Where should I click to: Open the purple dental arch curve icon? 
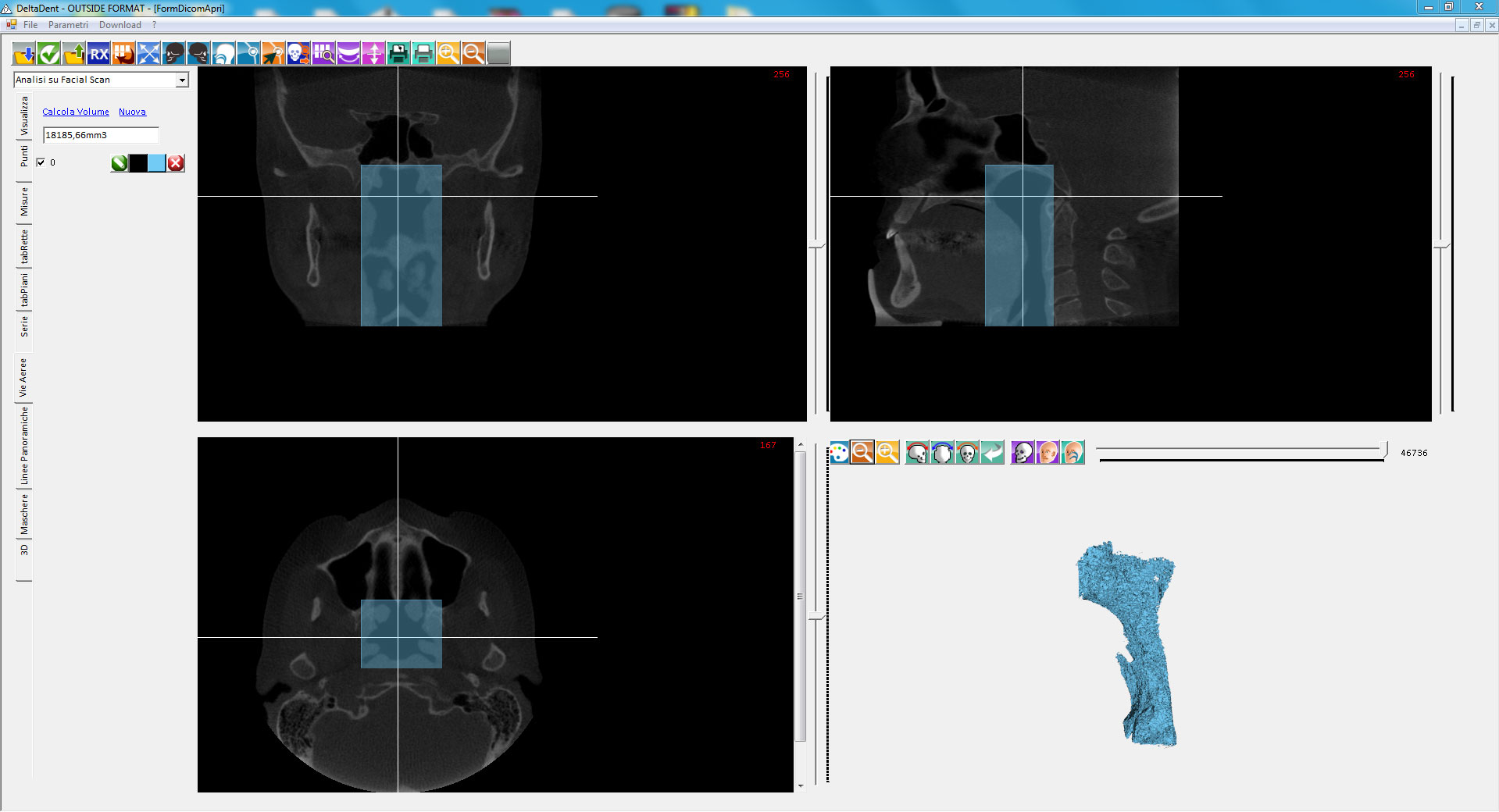349,54
